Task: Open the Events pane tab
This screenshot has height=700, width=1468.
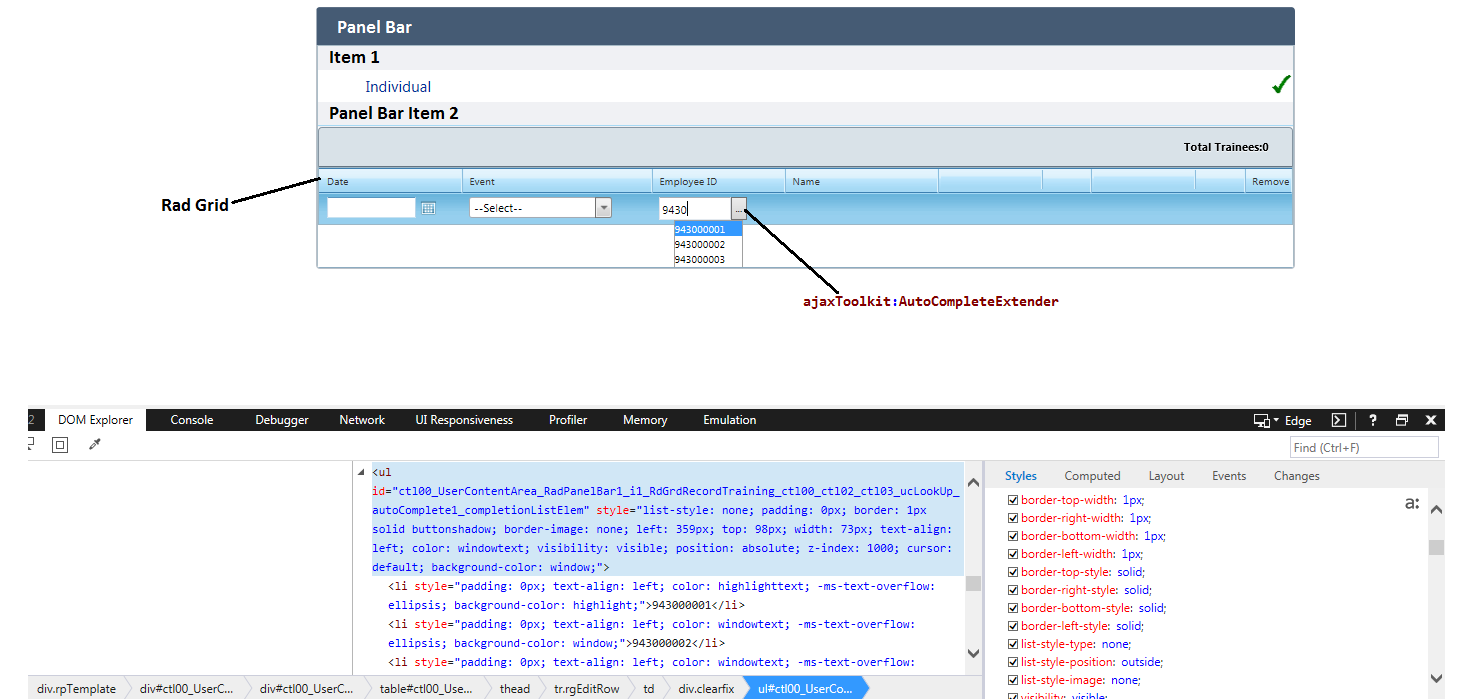Action: [1229, 476]
